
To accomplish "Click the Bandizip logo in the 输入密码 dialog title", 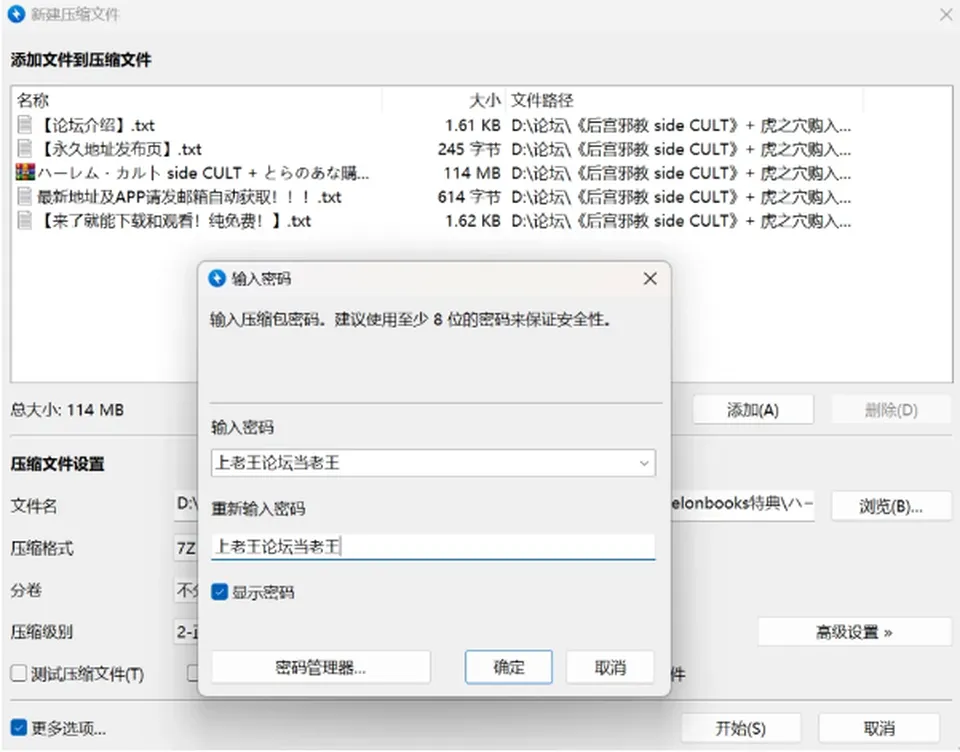I will point(217,279).
